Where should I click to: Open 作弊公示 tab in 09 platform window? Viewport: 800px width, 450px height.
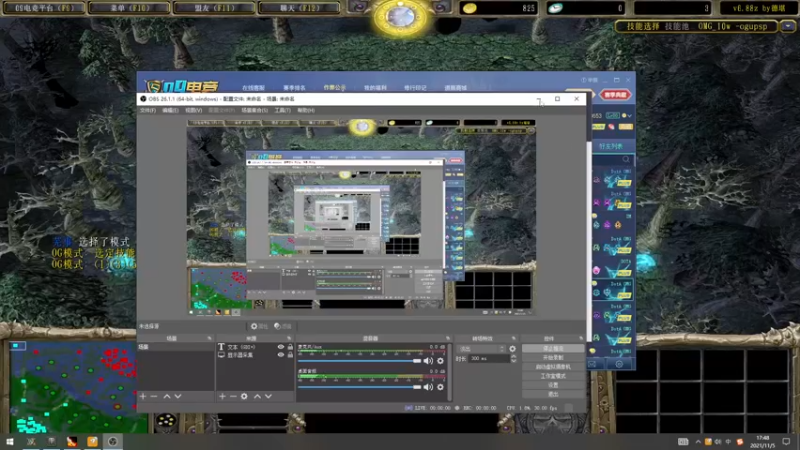pos(334,88)
